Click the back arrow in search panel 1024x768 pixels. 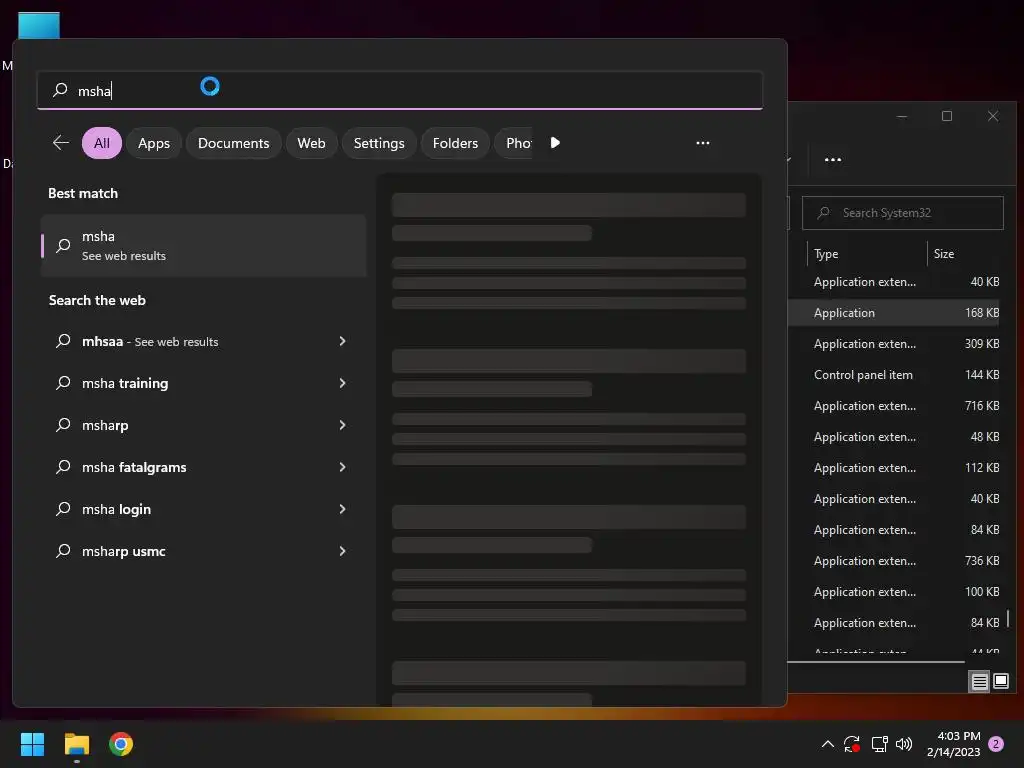tap(61, 143)
